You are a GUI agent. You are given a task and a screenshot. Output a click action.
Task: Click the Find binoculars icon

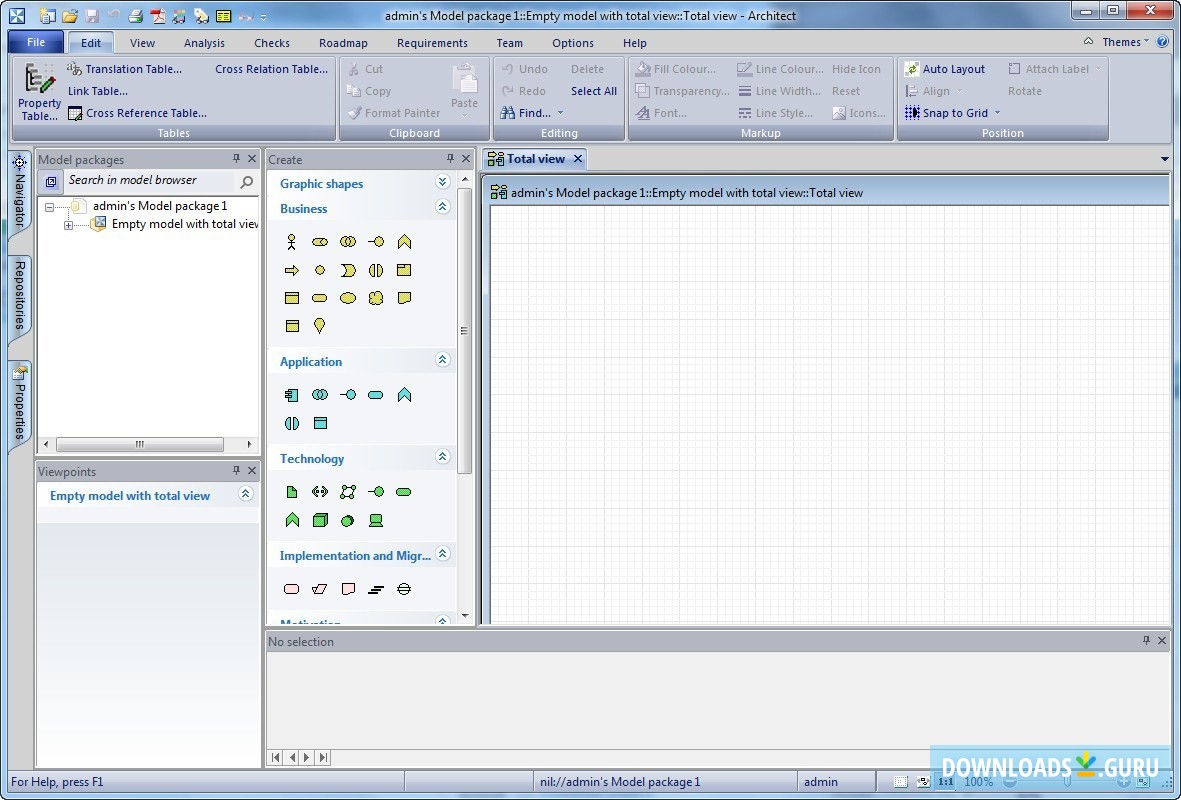[x=508, y=113]
